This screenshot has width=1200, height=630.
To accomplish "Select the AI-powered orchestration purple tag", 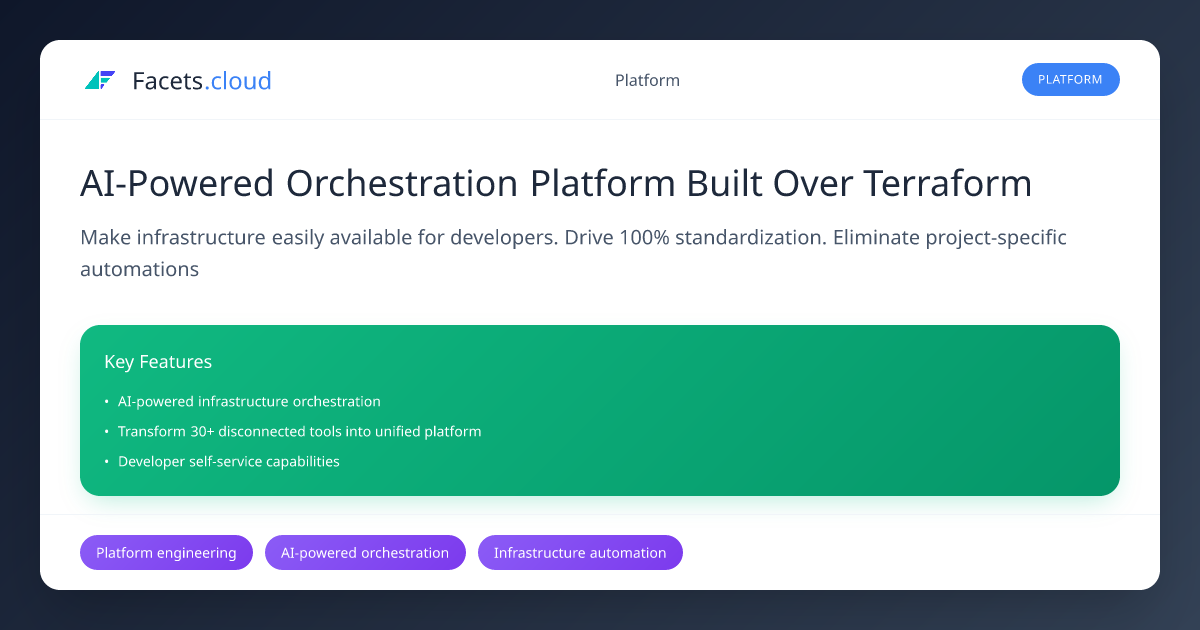I will pyautogui.click(x=365, y=553).
